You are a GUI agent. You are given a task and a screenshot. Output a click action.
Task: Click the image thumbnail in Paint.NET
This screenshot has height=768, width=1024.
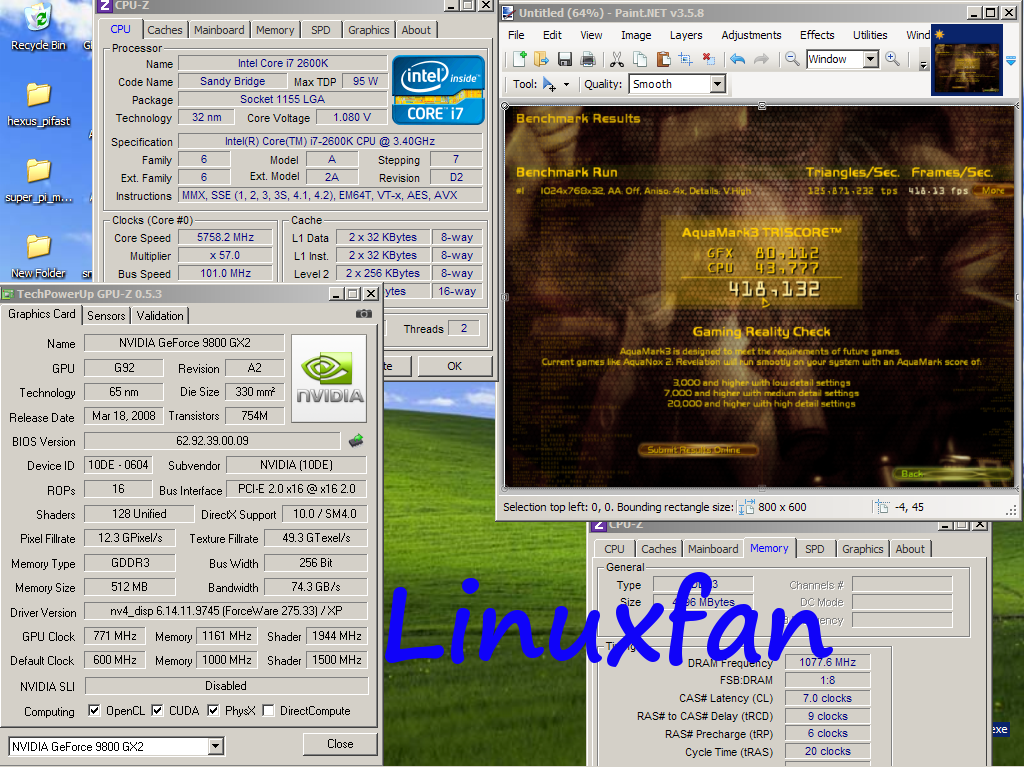967,60
